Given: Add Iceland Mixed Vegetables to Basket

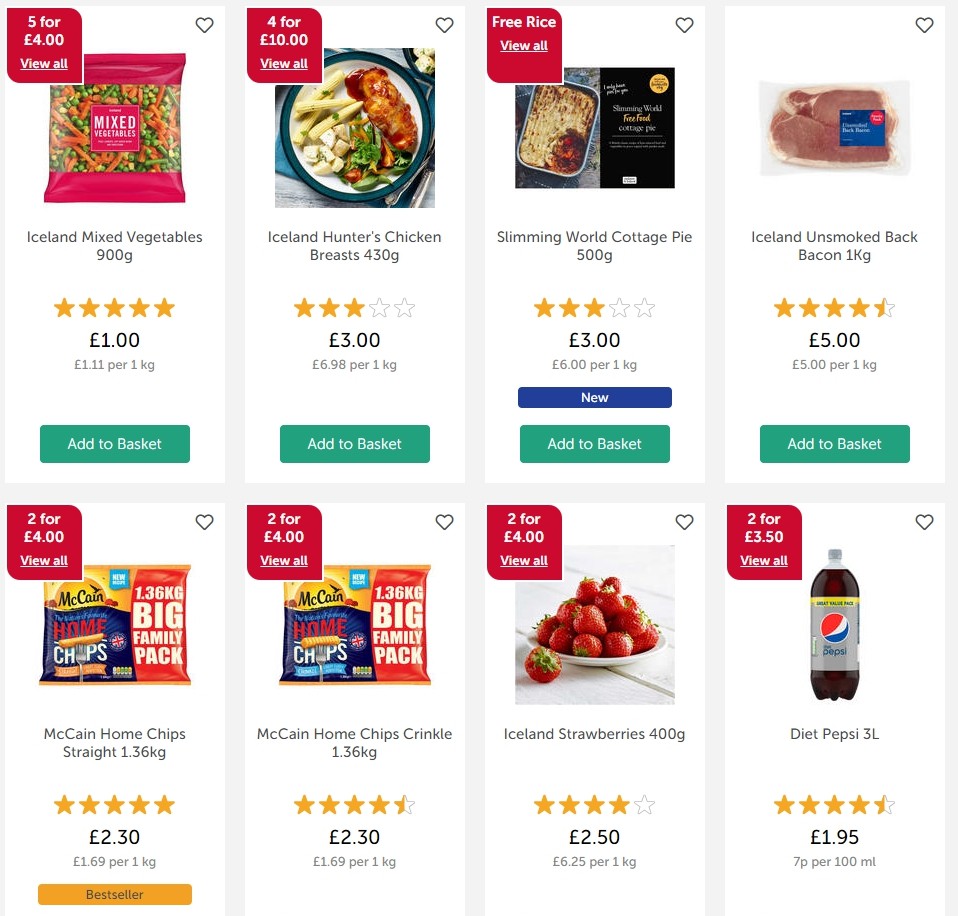Looking at the screenshot, I should (x=114, y=444).
